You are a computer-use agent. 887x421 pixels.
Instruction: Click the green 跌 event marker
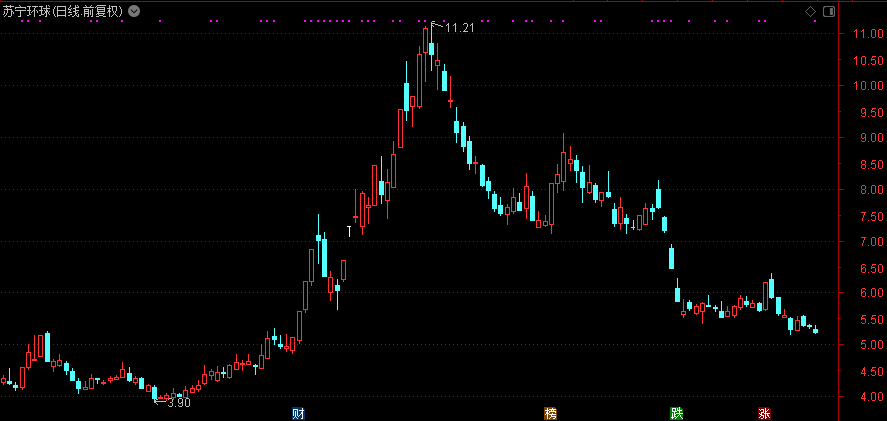point(677,413)
